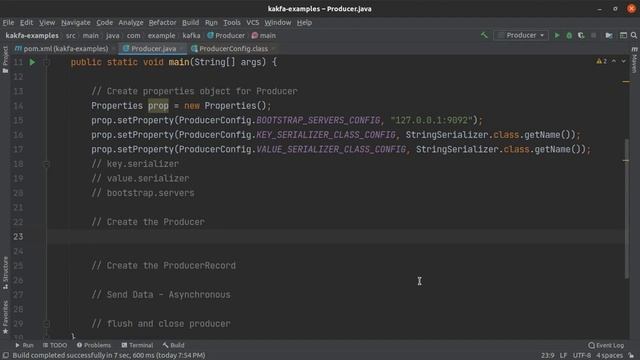Run Producer with the green play button
Image resolution: width=640 pixels, height=360 pixels.
pyautogui.click(x=557, y=36)
